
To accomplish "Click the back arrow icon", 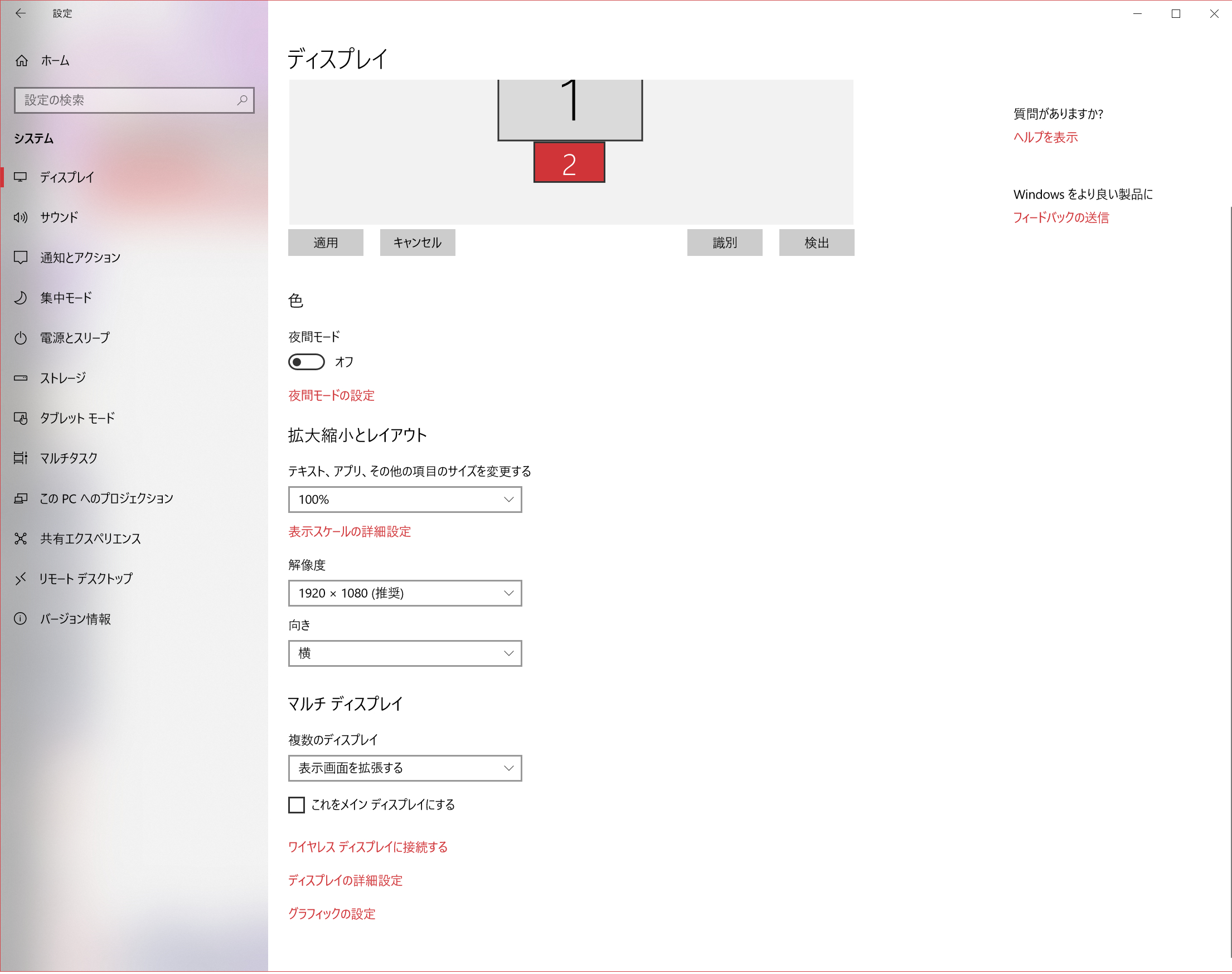I will [21, 13].
